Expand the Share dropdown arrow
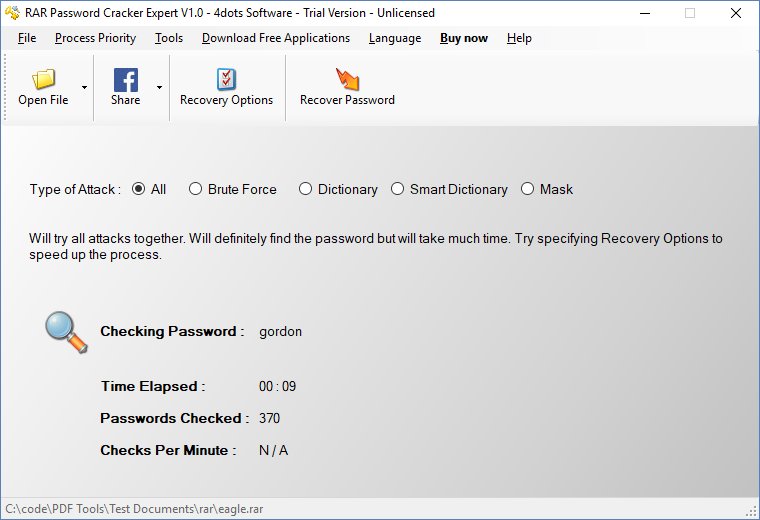Screen dimensions: 760x520 (159, 87)
